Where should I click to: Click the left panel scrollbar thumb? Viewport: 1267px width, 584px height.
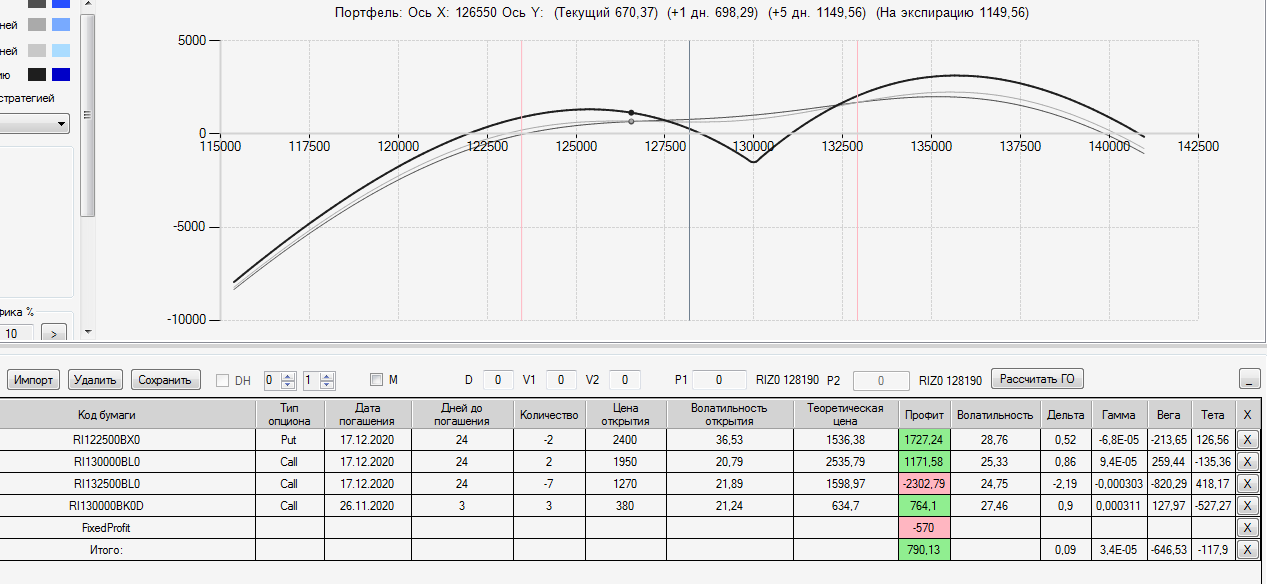(x=88, y=115)
